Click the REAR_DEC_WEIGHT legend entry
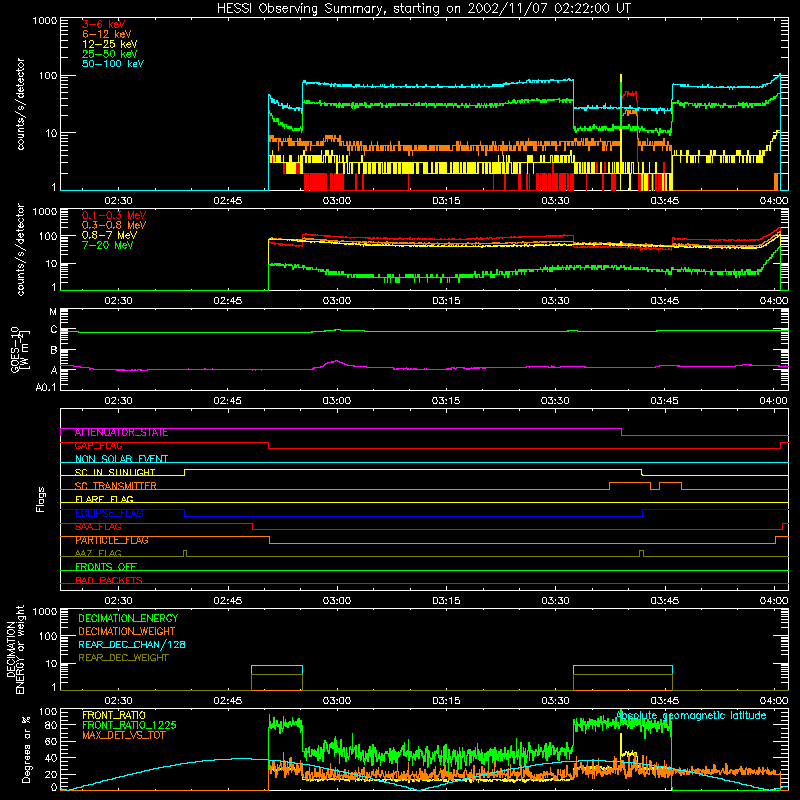Image resolution: width=800 pixels, height=800 pixels. (123, 658)
